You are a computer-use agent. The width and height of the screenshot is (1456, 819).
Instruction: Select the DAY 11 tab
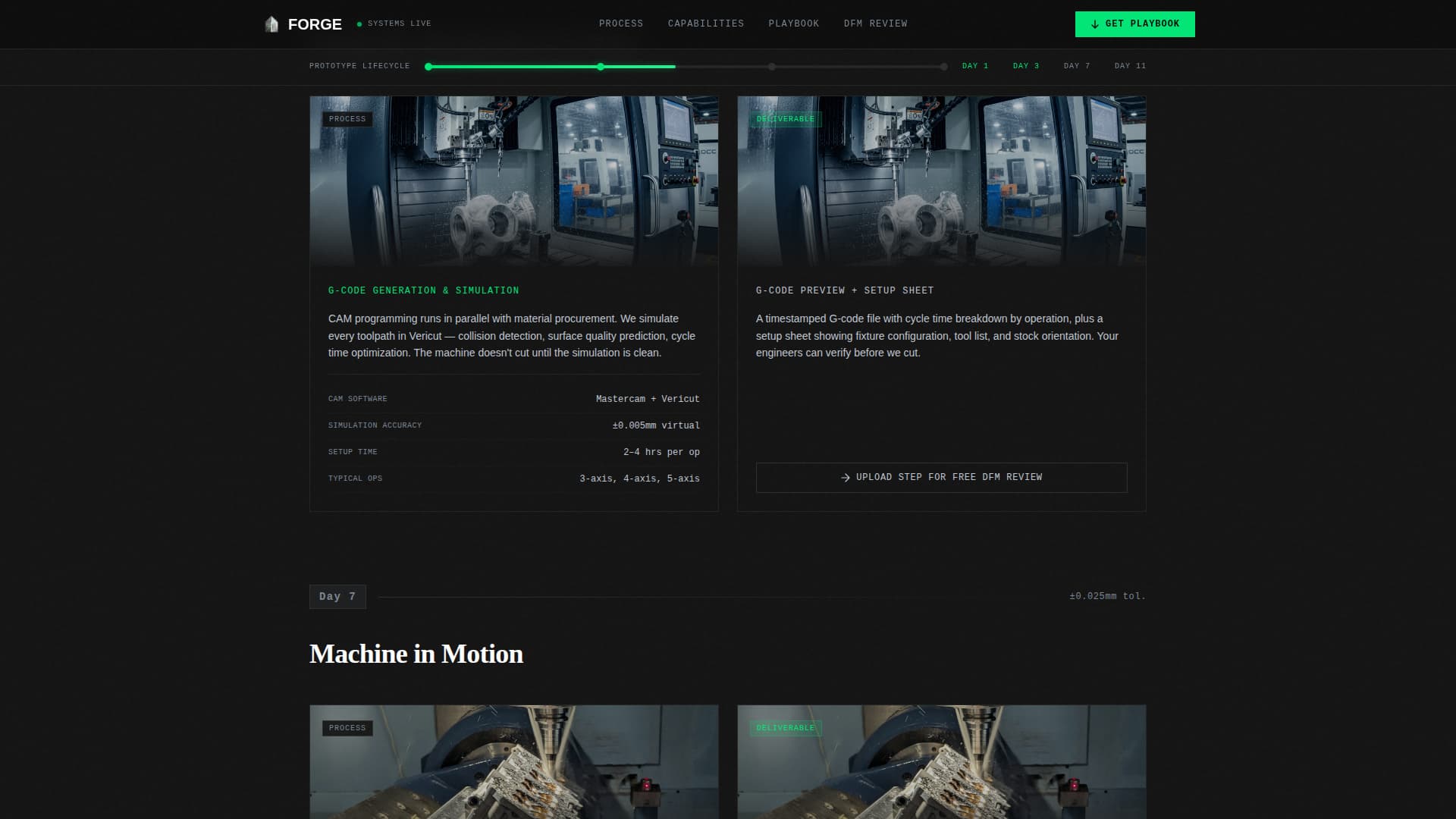pyautogui.click(x=1130, y=66)
